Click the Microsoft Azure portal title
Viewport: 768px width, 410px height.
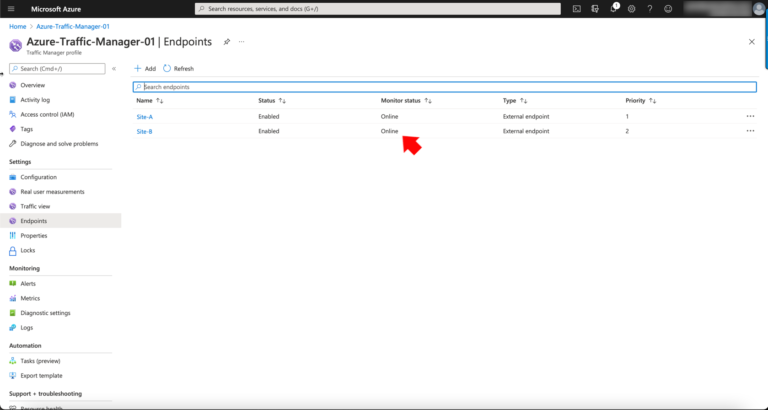coord(56,9)
